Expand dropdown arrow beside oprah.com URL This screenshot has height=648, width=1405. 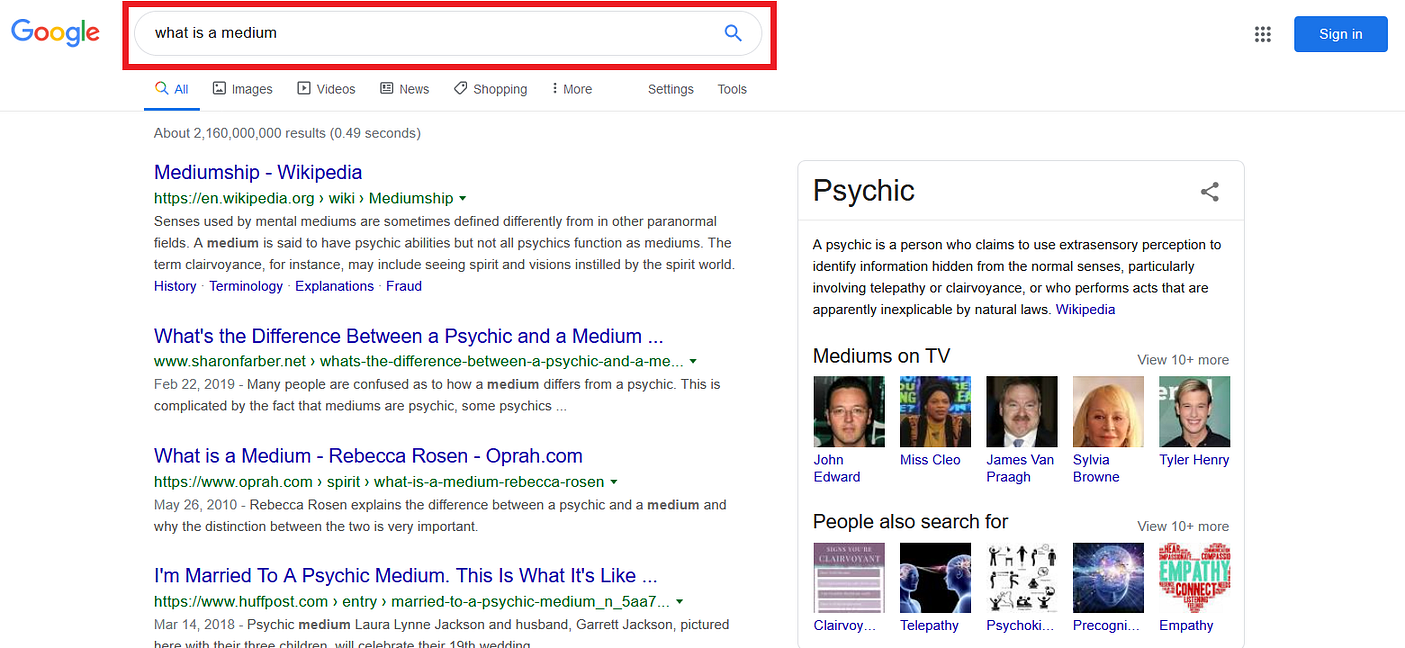[613, 482]
